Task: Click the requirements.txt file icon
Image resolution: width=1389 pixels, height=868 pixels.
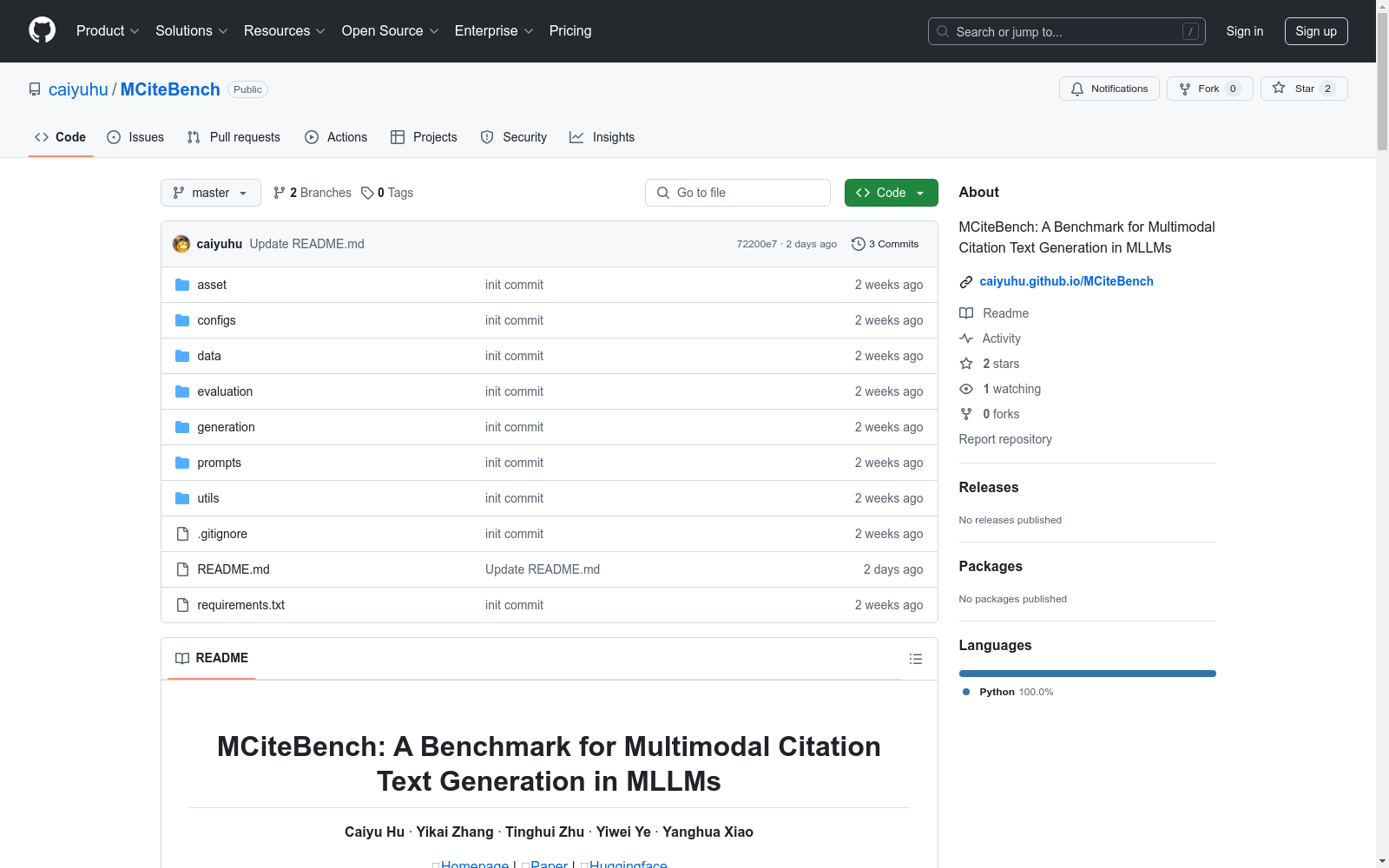Action: coord(182,605)
